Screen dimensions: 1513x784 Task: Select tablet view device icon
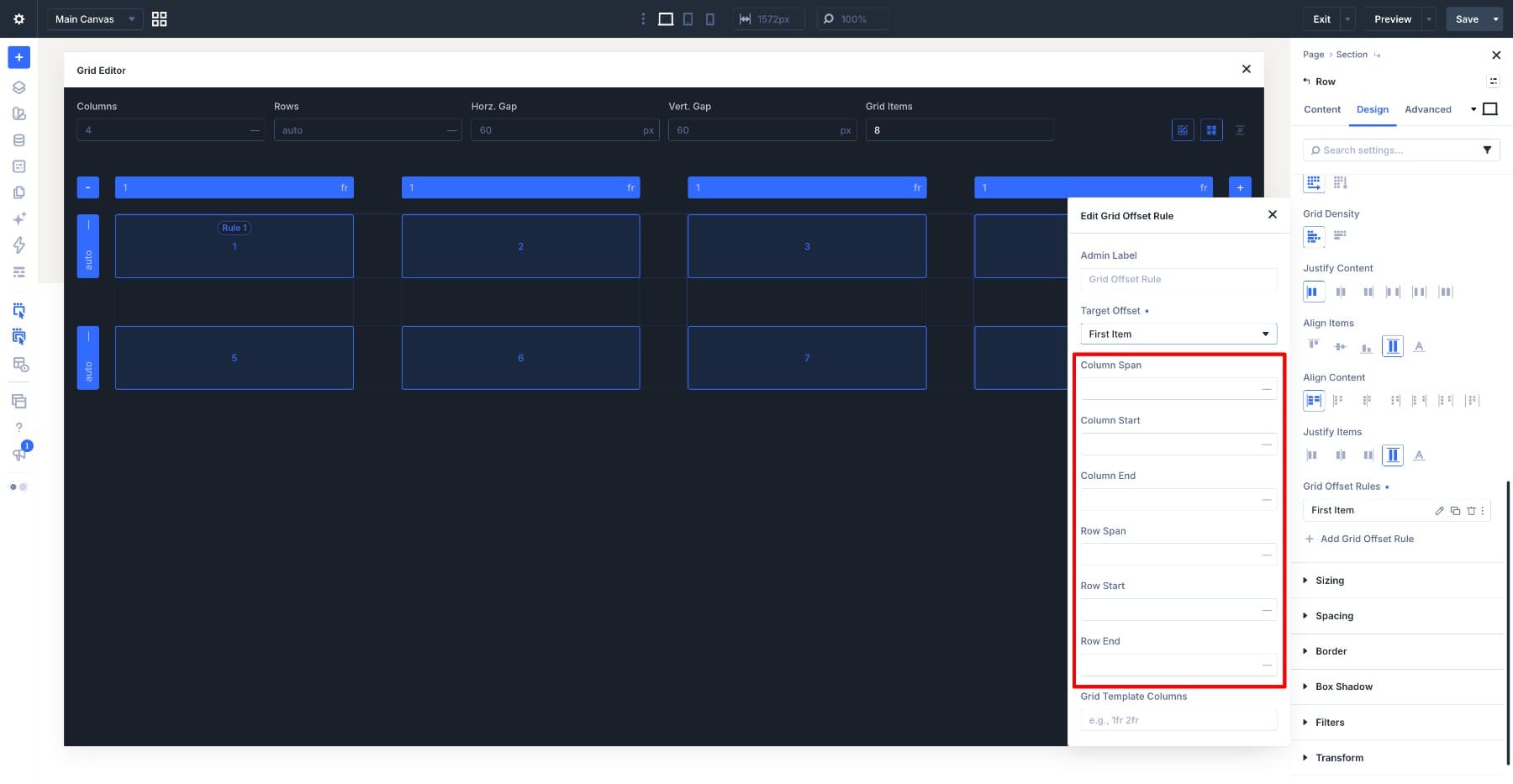688,18
